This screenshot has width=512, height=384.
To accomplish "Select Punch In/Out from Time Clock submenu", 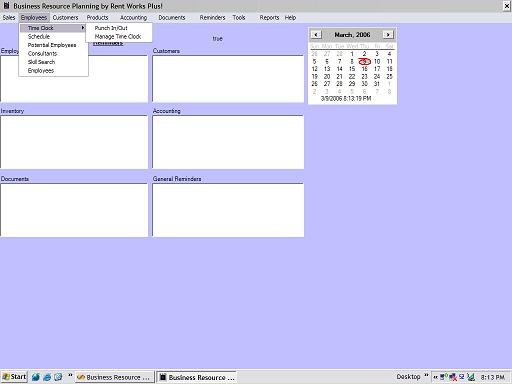I will click(x=111, y=28).
